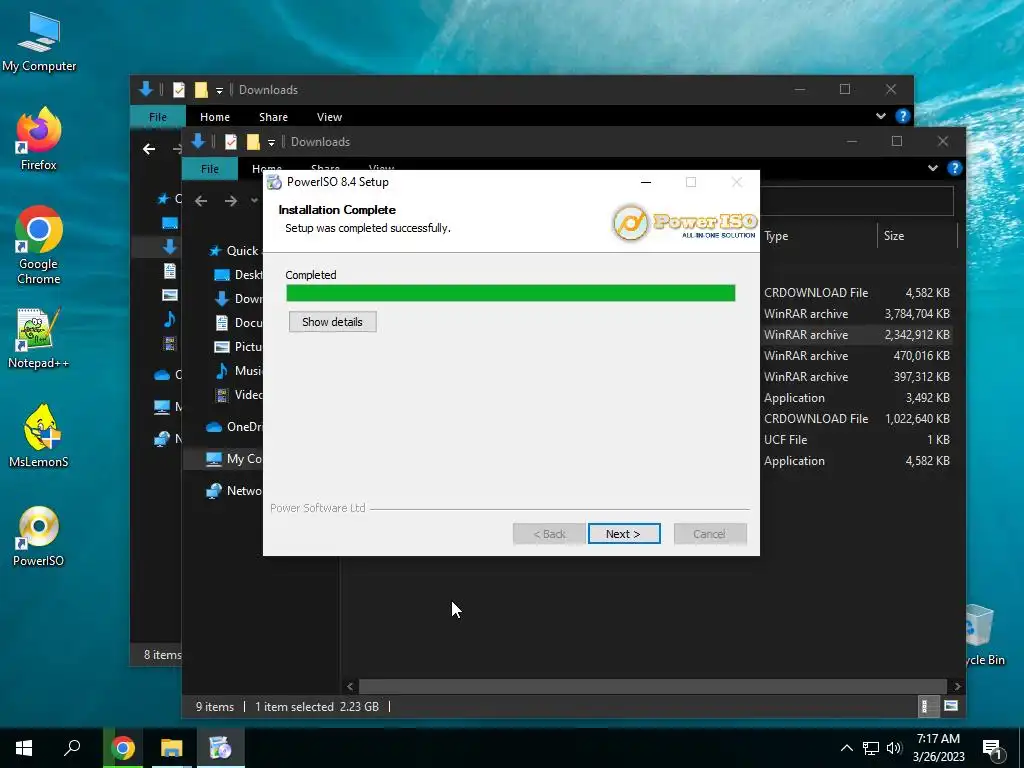Open Notepad++ desktop shortcut

(39, 338)
